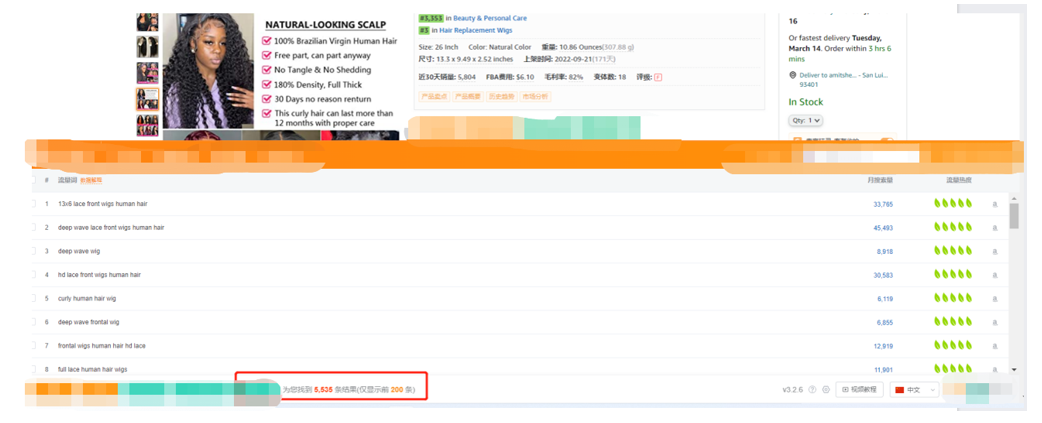Screen dimensions: 1042x423
Task: Click the 产品卖点 tag button
Action: (x=434, y=97)
